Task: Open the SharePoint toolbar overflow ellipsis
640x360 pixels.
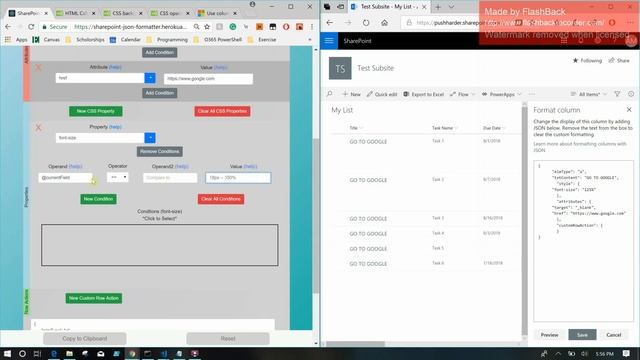Action: [531, 94]
